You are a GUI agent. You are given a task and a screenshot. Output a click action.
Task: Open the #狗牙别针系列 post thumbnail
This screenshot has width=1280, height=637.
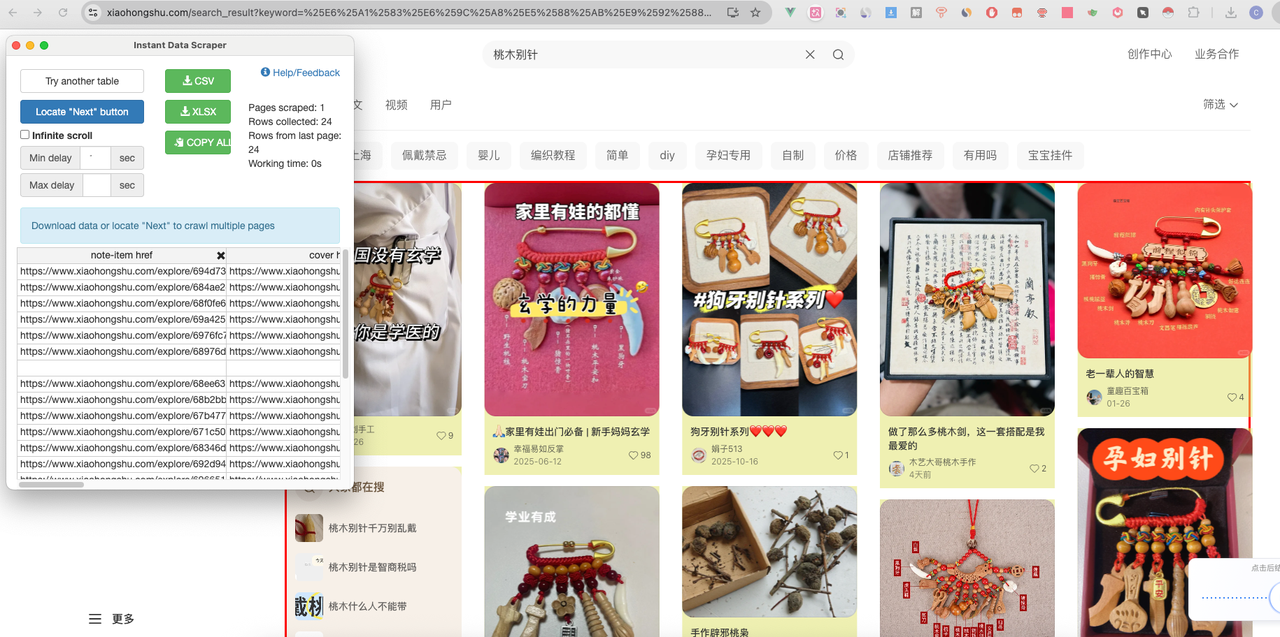tap(769, 299)
